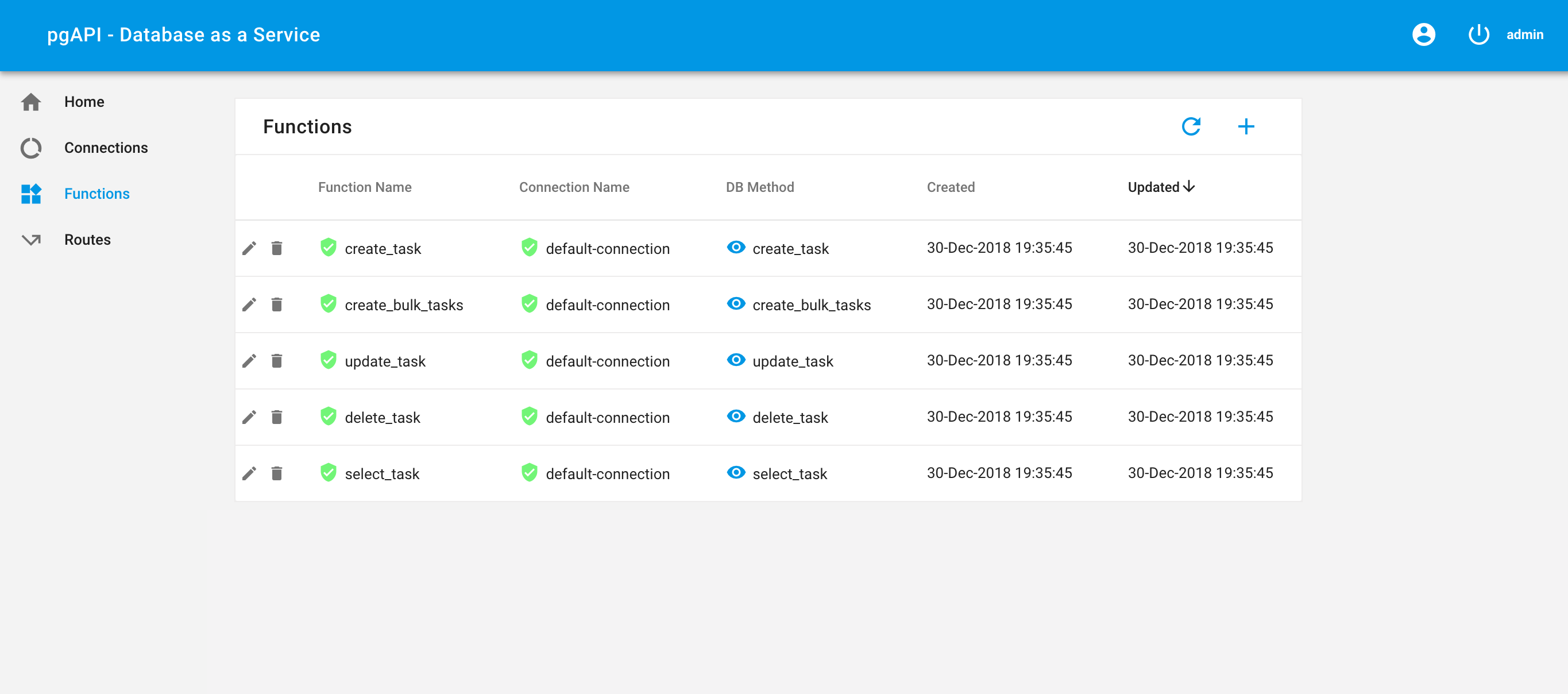Sort by Function Name column
The height and width of the screenshot is (694, 1568).
[x=365, y=187]
